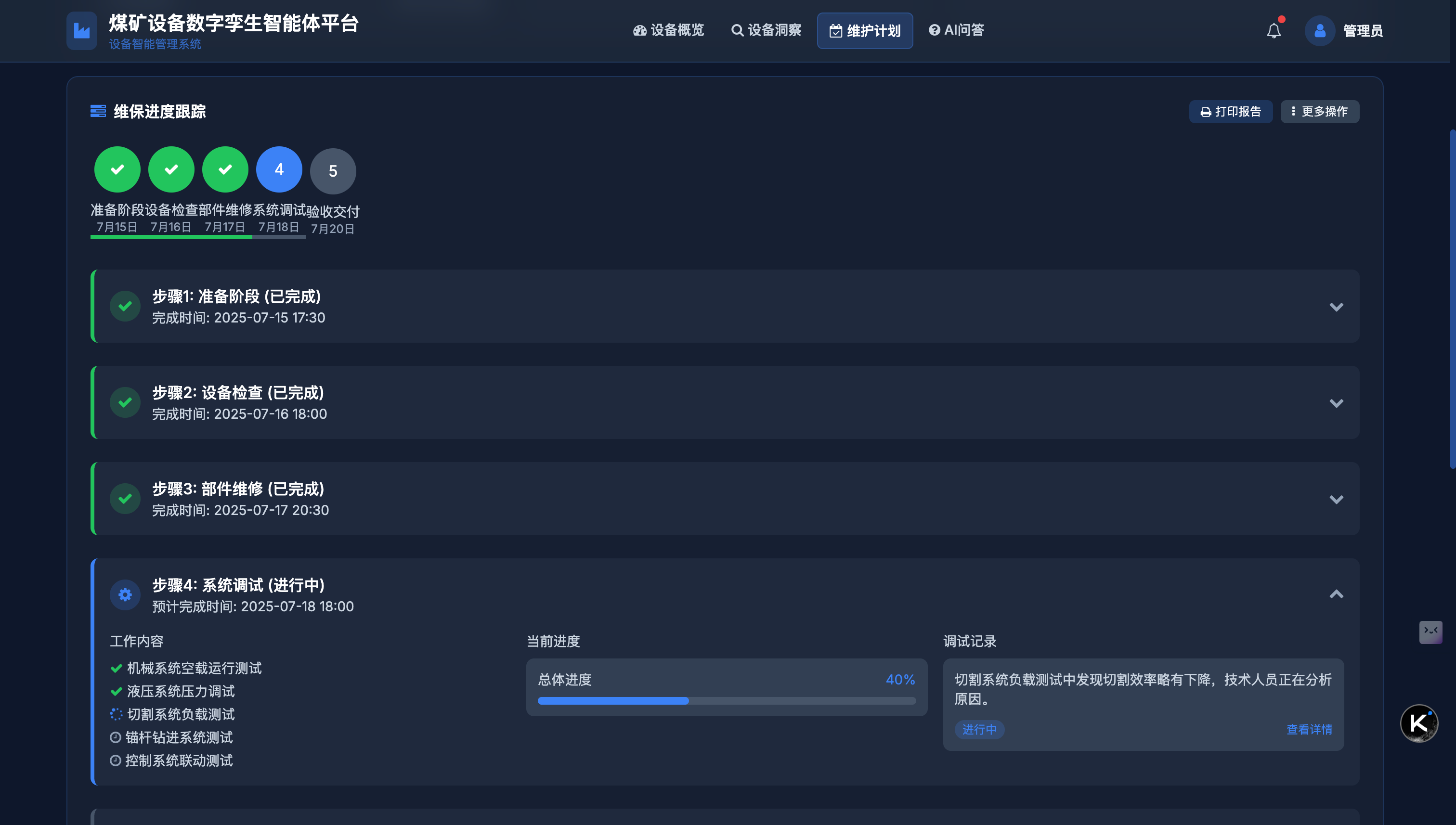Collapse 步骤4 系统调试 panel

pyautogui.click(x=1337, y=594)
